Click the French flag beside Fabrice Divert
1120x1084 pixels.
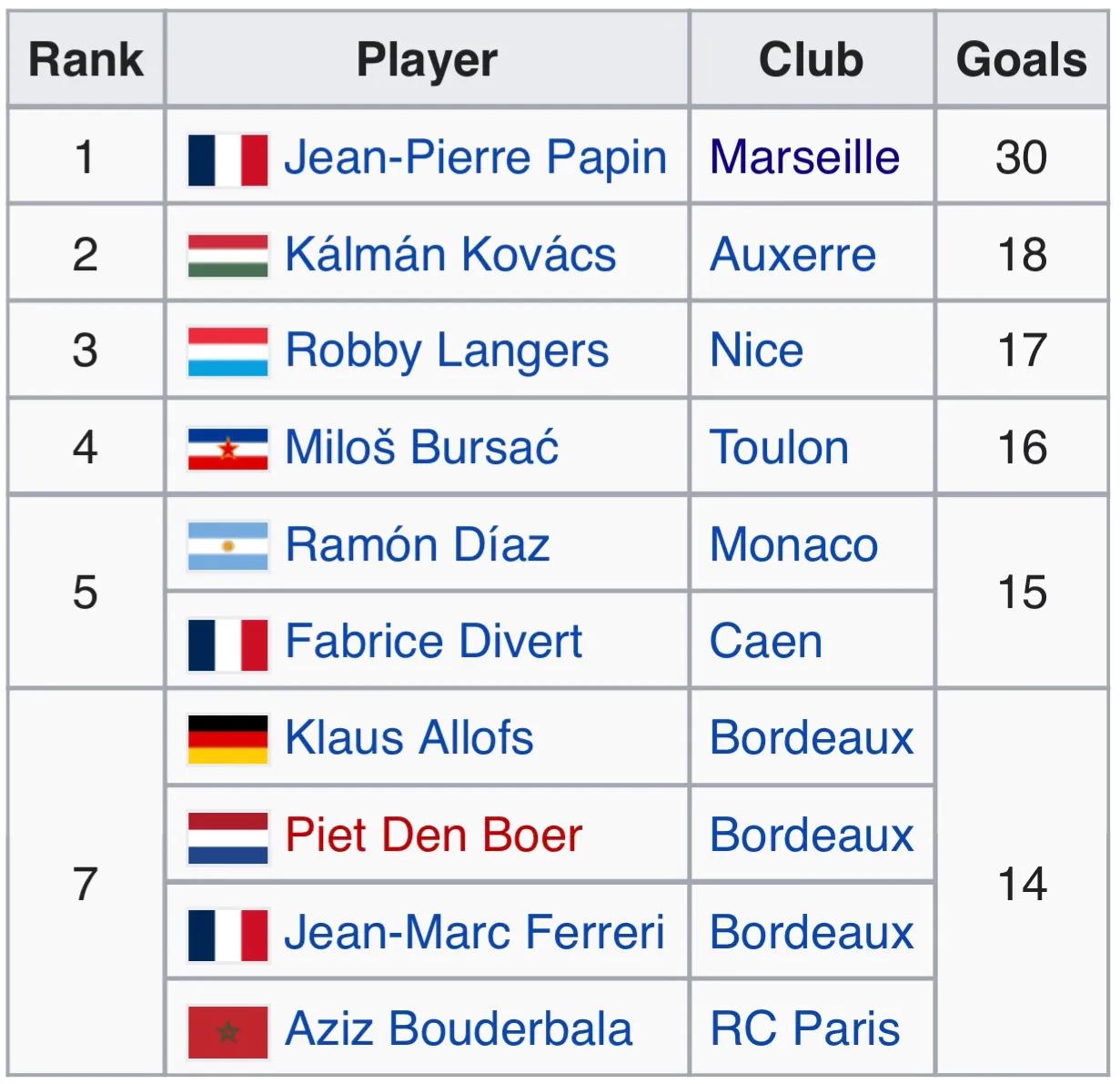[227, 643]
